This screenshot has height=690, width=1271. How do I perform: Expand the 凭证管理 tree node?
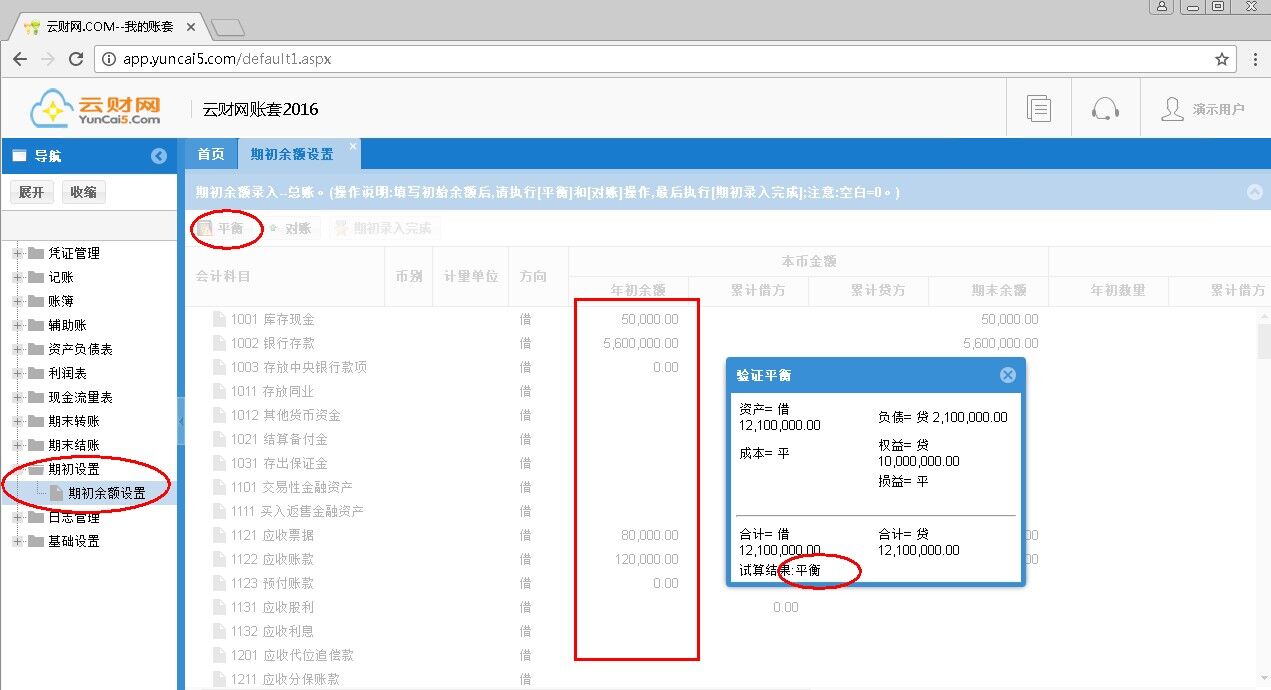click(x=17, y=253)
